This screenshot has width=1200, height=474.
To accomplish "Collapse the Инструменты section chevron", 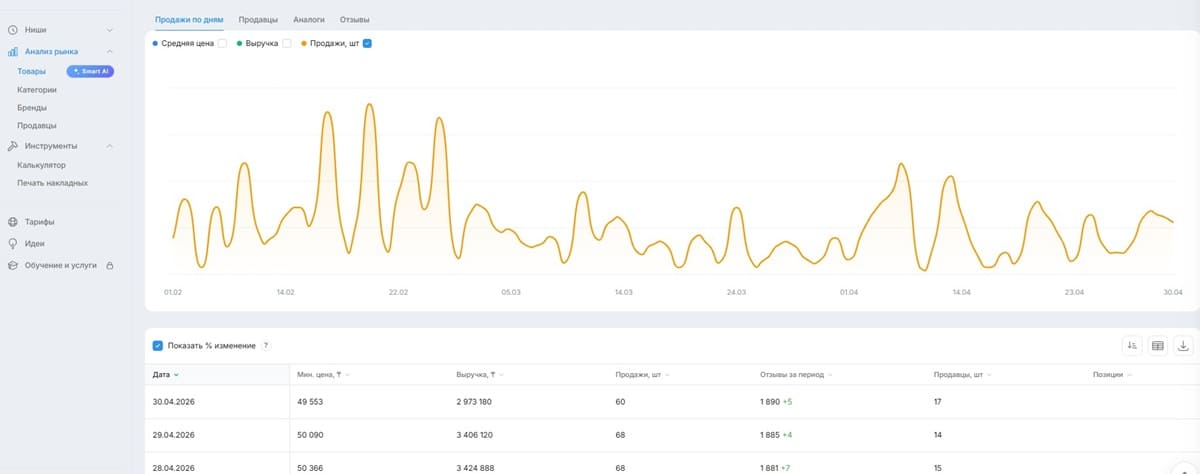I will click(x=110, y=146).
